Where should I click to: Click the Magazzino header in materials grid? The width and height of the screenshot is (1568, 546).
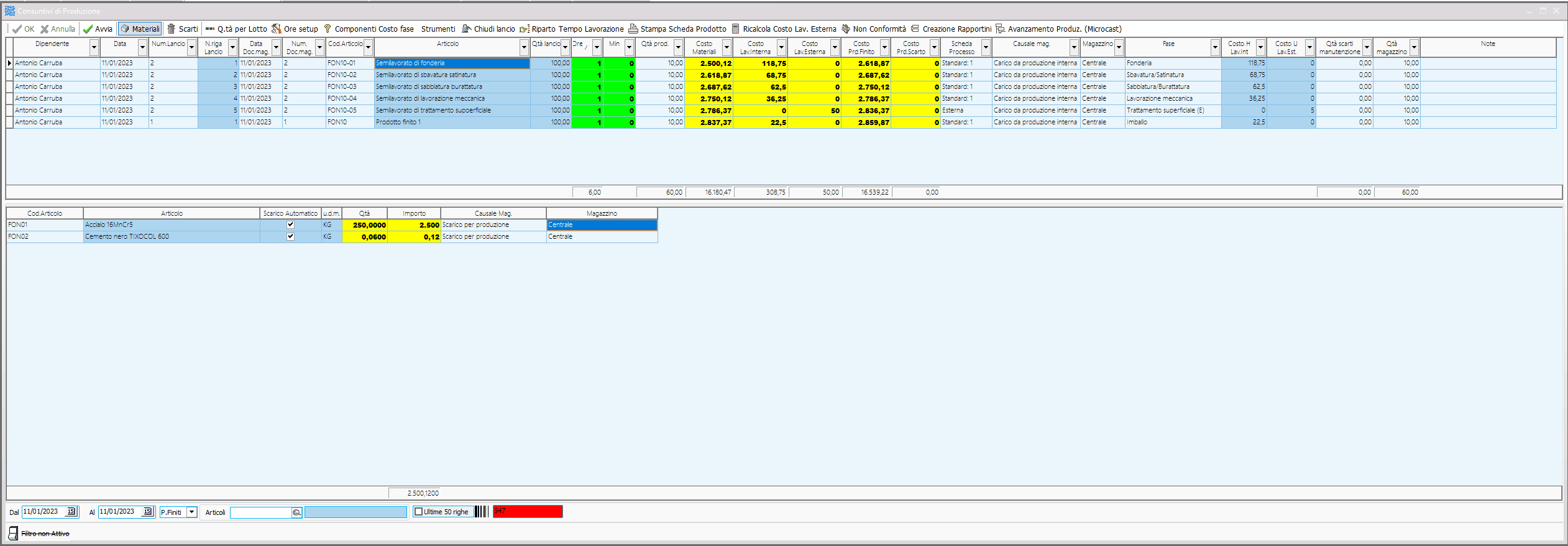[602, 213]
